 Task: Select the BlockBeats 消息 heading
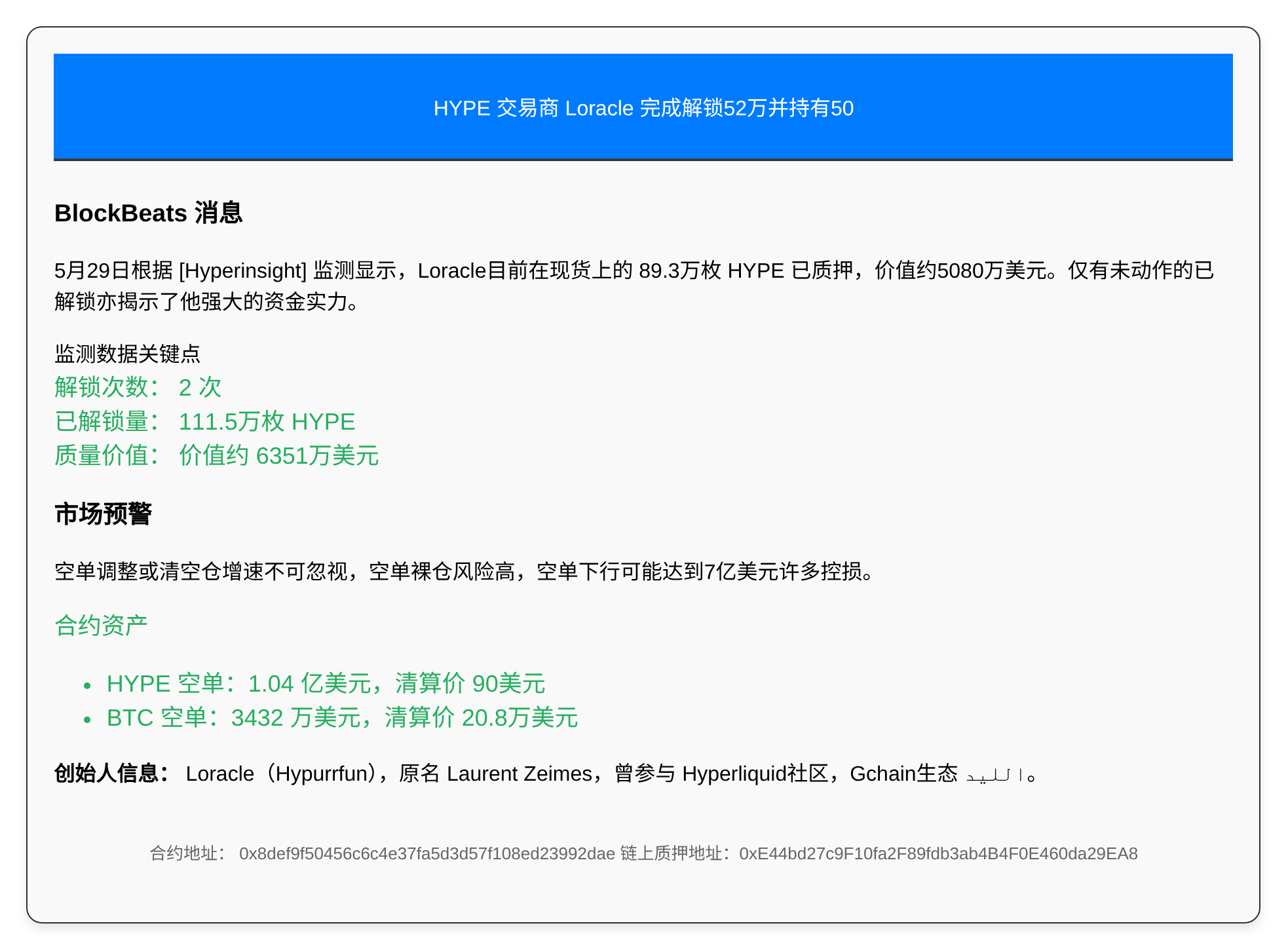pyautogui.click(x=149, y=214)
